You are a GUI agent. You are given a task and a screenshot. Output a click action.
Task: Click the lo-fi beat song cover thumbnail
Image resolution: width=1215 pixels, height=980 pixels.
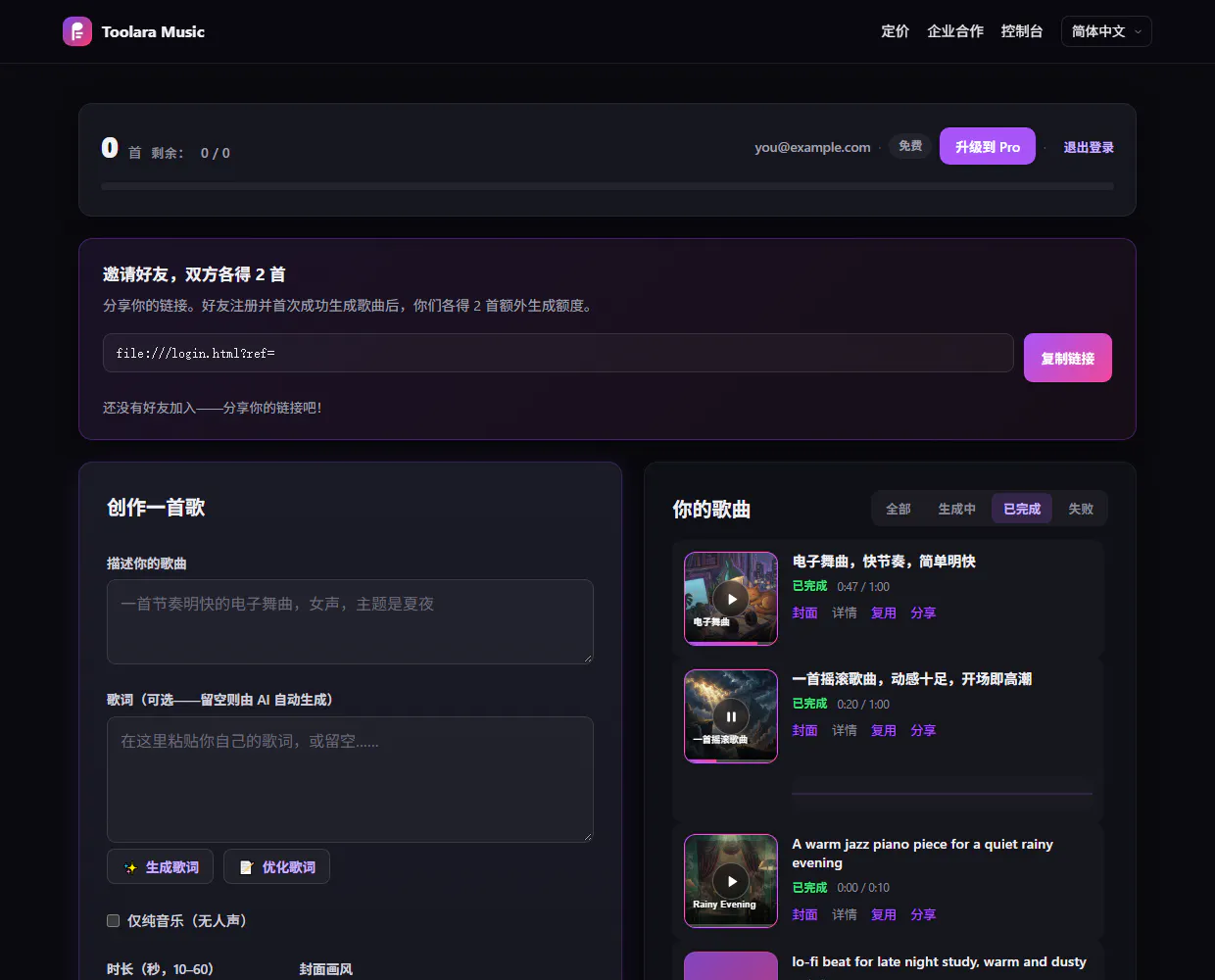(x=731, y=966)
